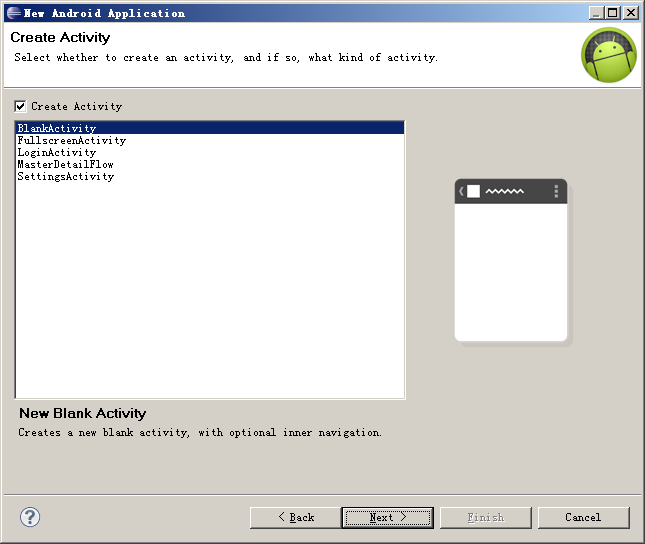Cancel the New Android Application wizard
This screenshot has width=645, height=544.
point(584,517)
